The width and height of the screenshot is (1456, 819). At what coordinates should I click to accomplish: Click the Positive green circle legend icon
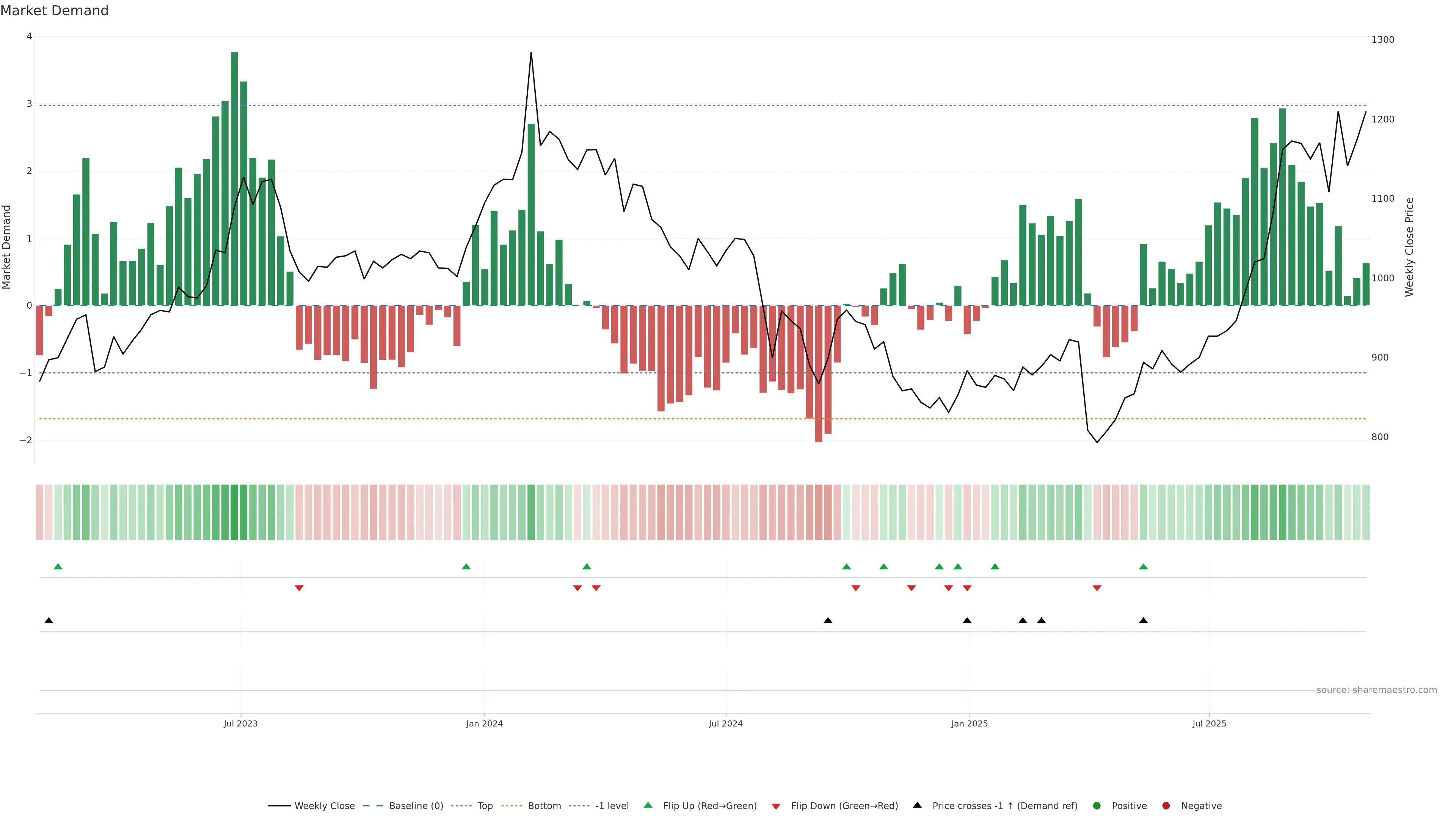(x=1097, y=805)
